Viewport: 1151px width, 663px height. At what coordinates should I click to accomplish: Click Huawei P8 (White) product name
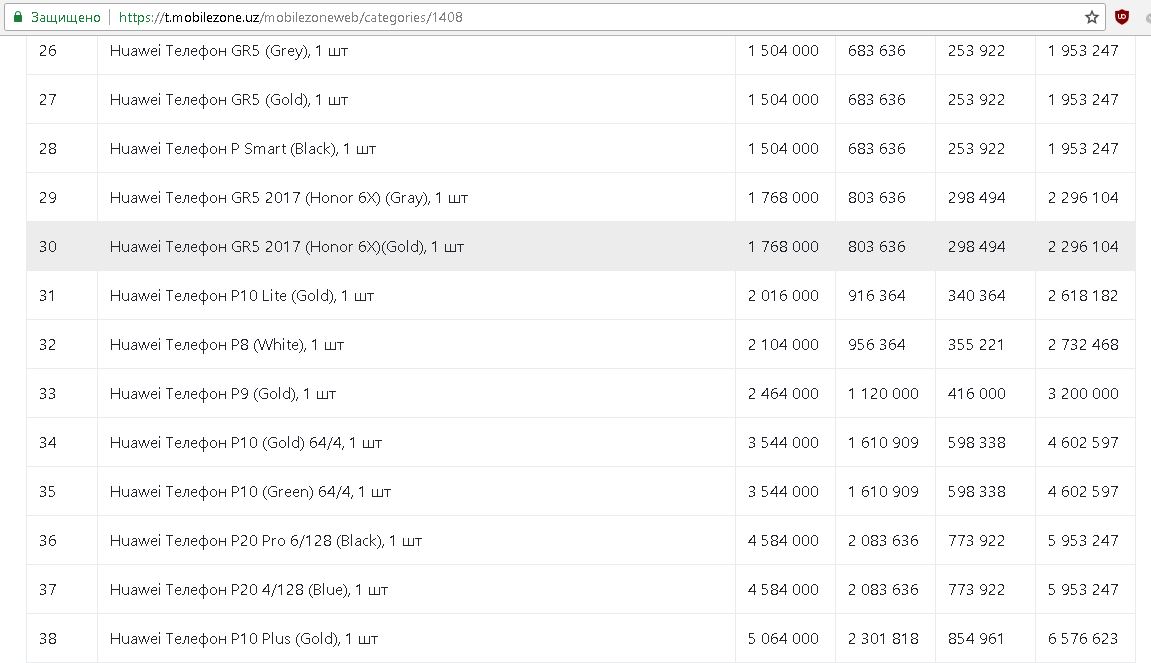[227, 344]
